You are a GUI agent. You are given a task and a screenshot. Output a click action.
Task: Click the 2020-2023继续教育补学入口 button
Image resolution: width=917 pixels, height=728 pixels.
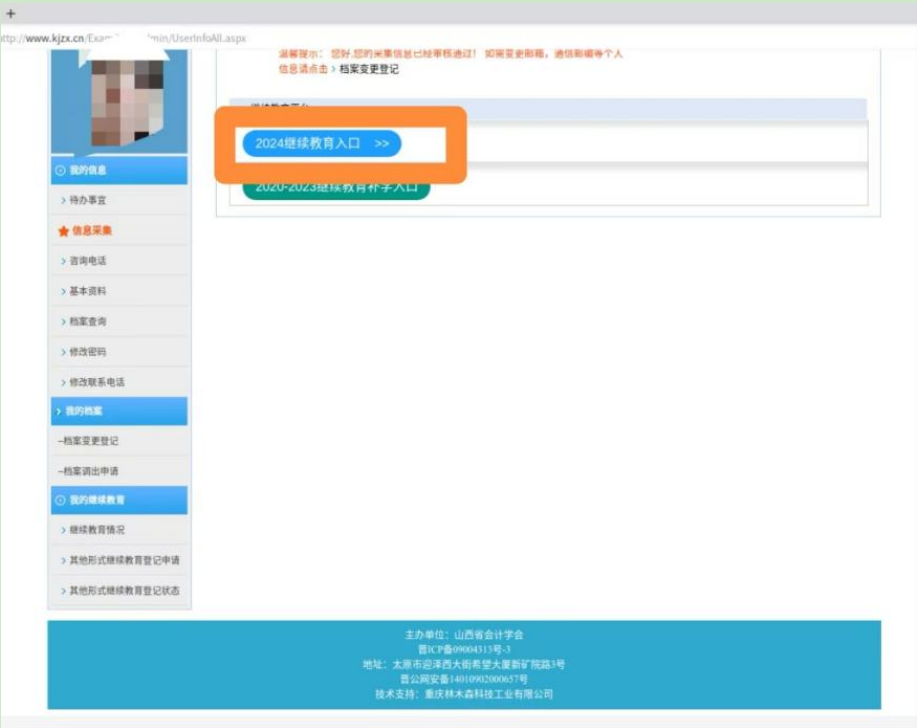(x=336, y=189)
